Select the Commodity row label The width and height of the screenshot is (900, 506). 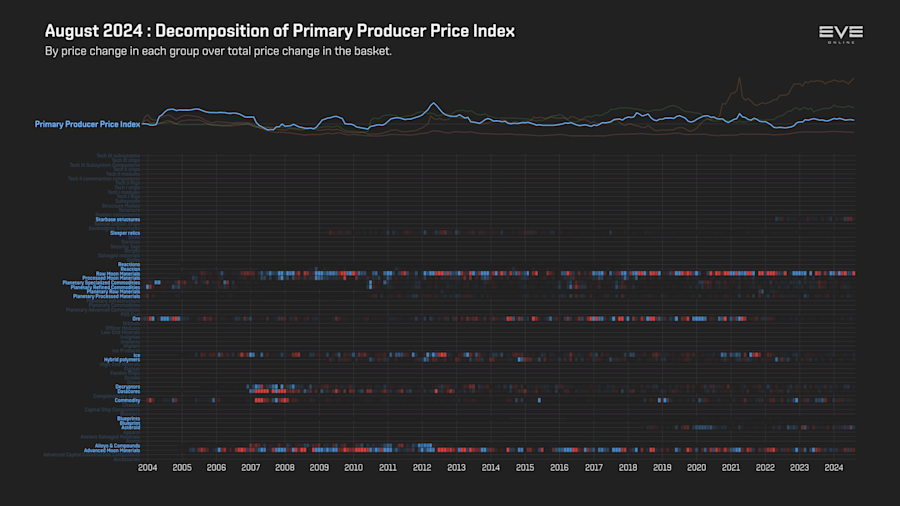tap(127, 400)
